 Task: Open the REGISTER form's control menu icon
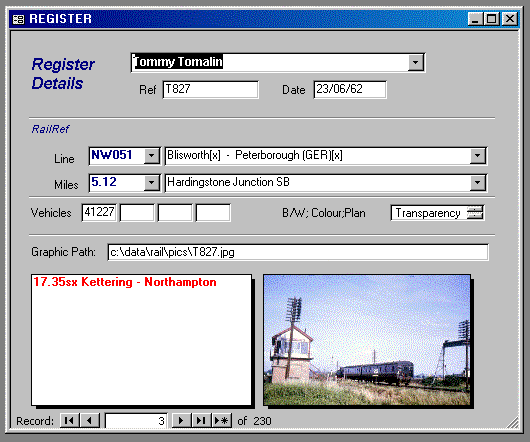pyautogui.click(x=18, y=19)
